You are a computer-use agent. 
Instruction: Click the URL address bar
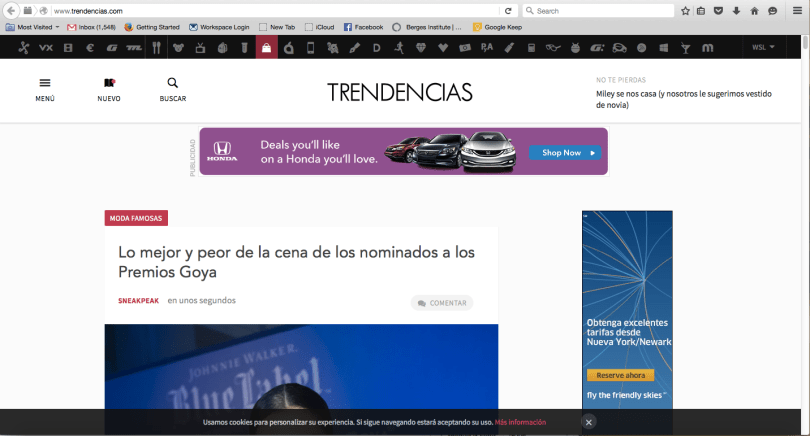(x=275, y=11)
